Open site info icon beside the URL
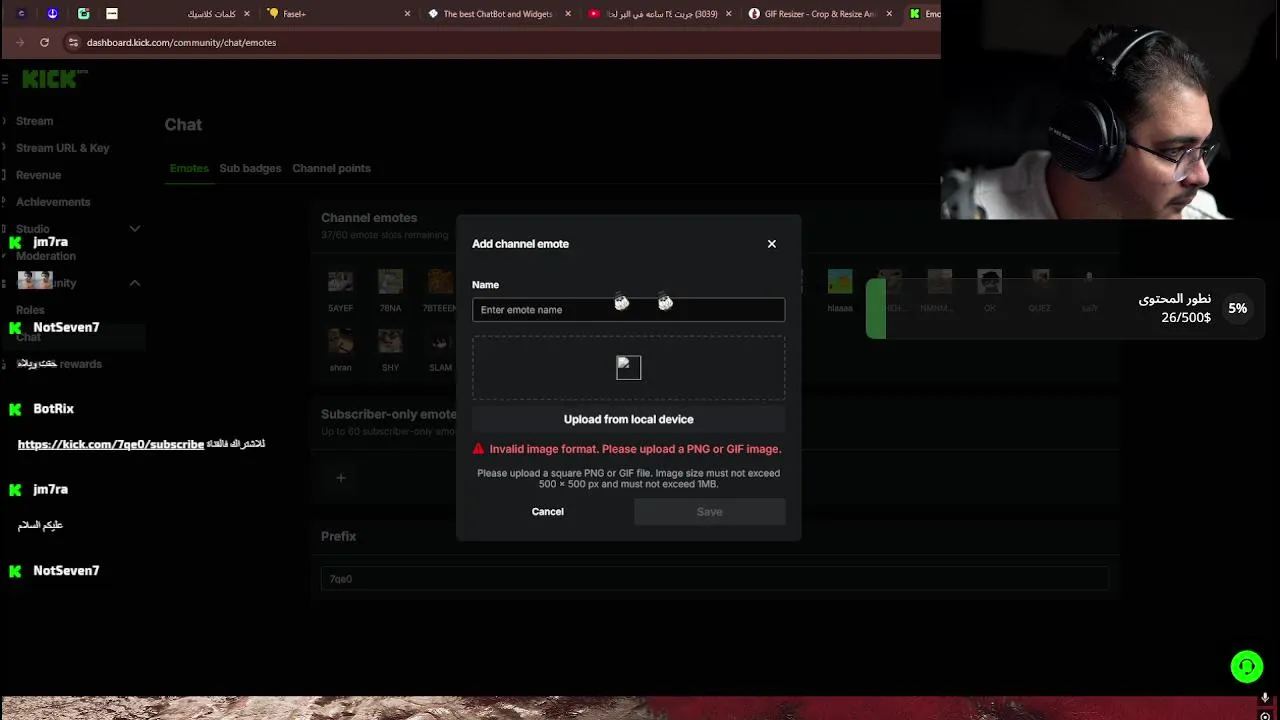1280x720 pixels. (72, 42)
